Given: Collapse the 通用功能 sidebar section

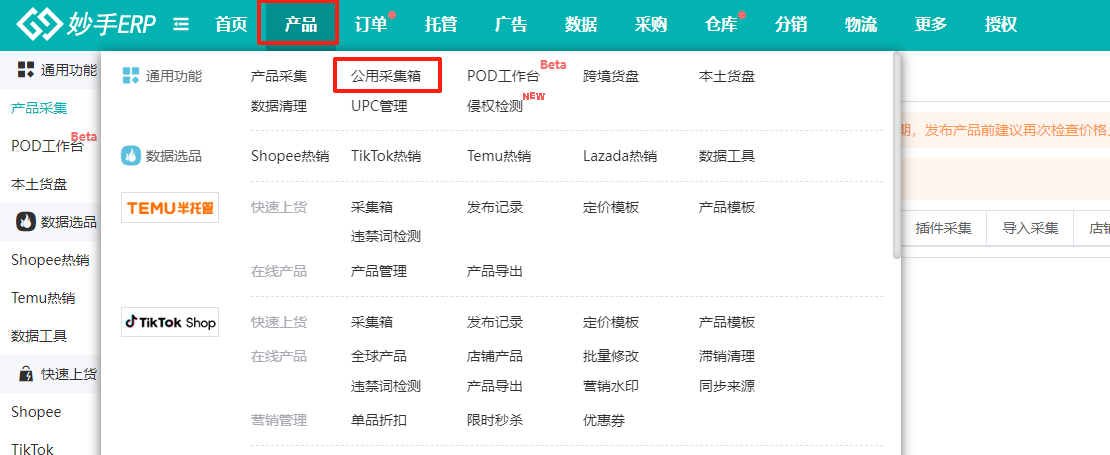Looking at the screenshot, I should pos(56,70).
